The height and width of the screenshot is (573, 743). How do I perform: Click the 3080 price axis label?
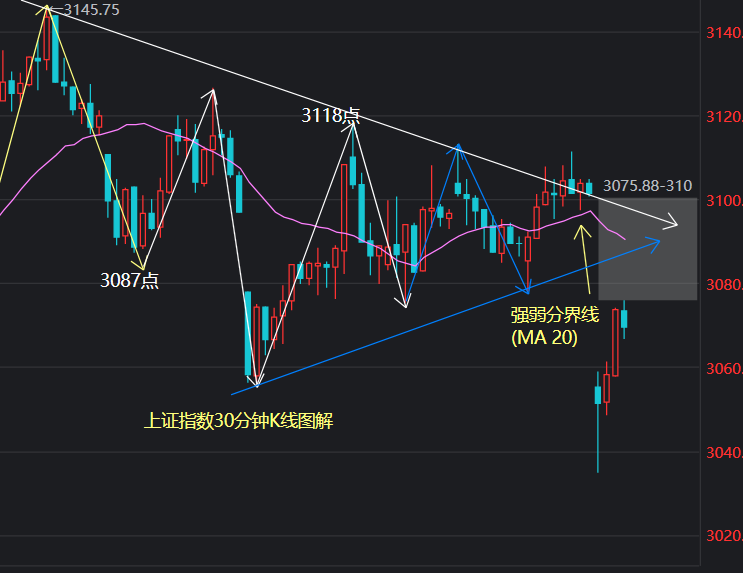[x=724, y=285]
